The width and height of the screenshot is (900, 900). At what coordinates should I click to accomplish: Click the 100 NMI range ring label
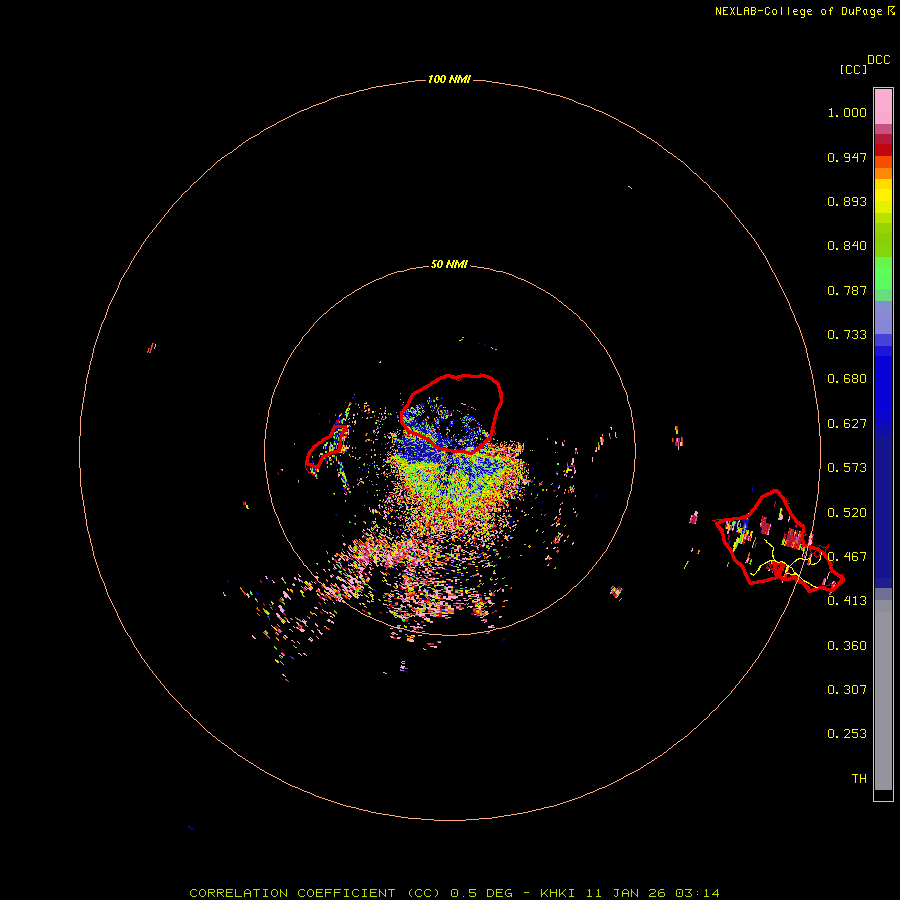449,79
